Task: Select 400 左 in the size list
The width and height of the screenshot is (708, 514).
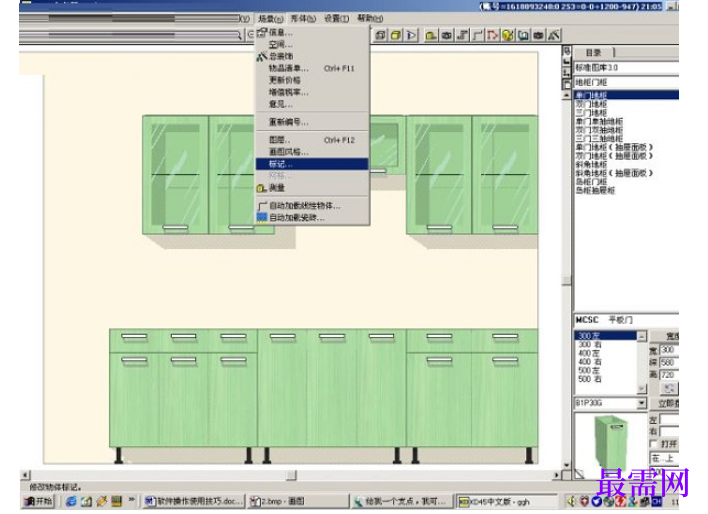Action: click(x=589, y=353)
